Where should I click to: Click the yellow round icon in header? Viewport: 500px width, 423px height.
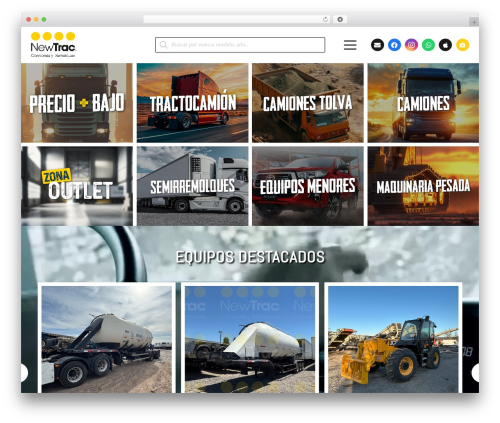point(462,45)
